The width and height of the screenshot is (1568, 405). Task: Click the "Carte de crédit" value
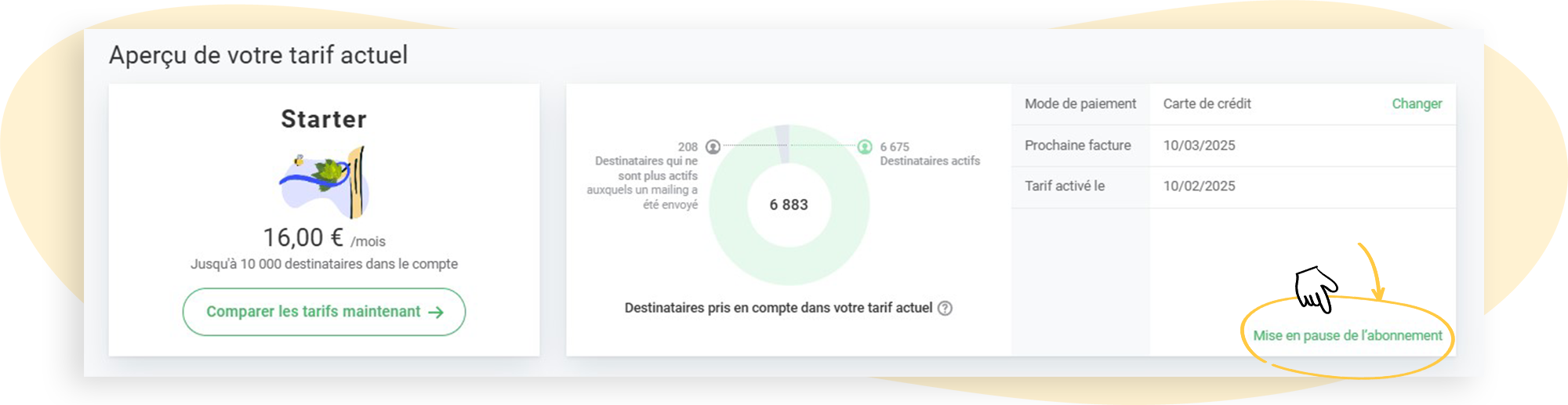[1207, 103]
